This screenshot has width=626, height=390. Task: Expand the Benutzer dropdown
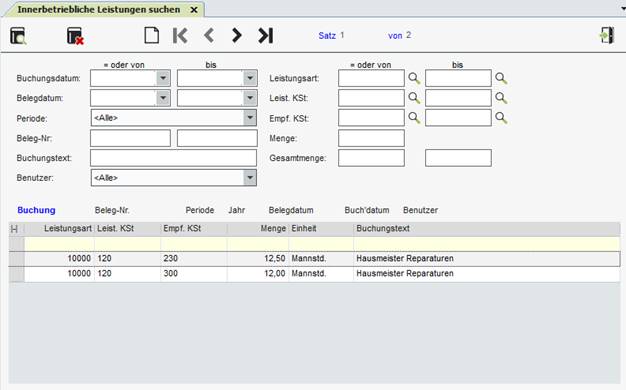250,178
